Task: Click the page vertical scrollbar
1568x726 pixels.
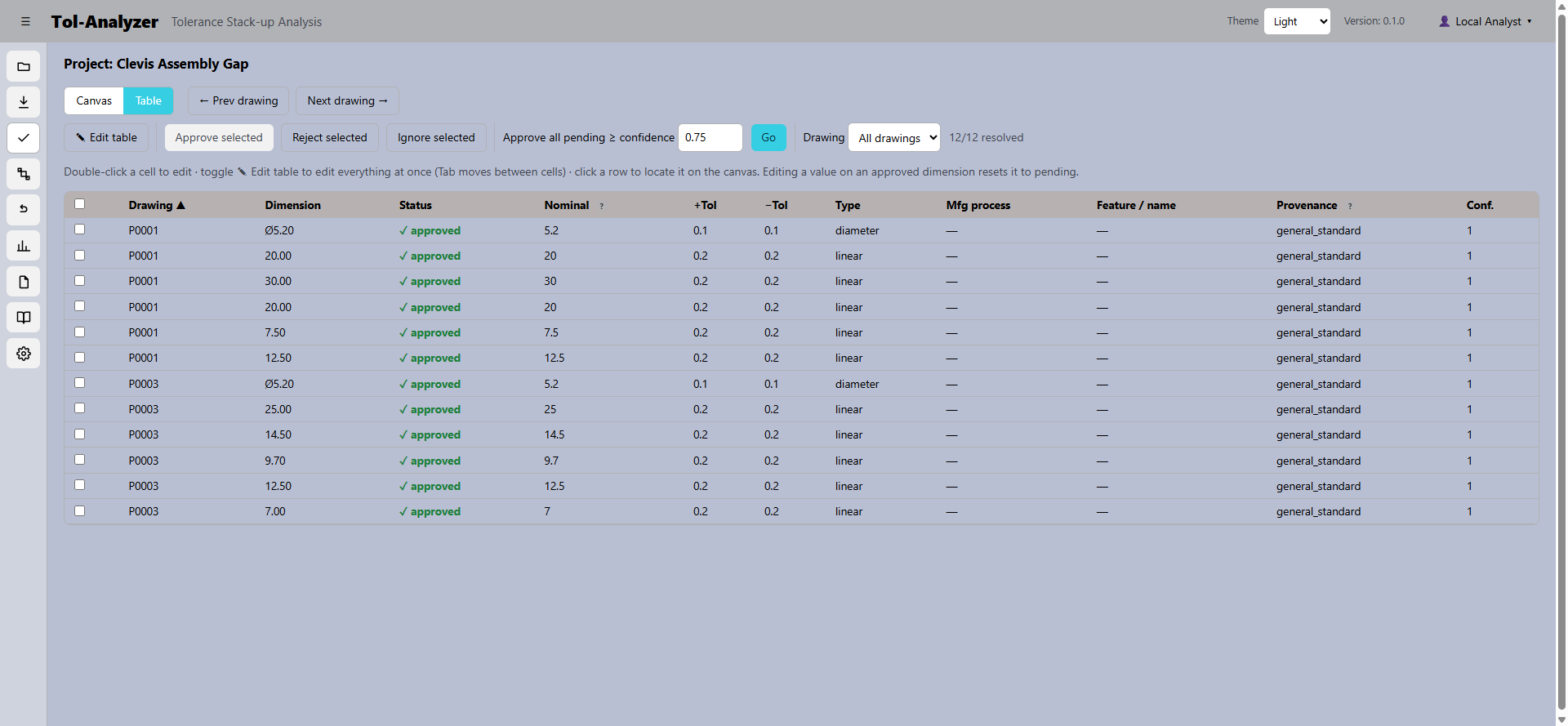Action: [x=1561, y=363]
